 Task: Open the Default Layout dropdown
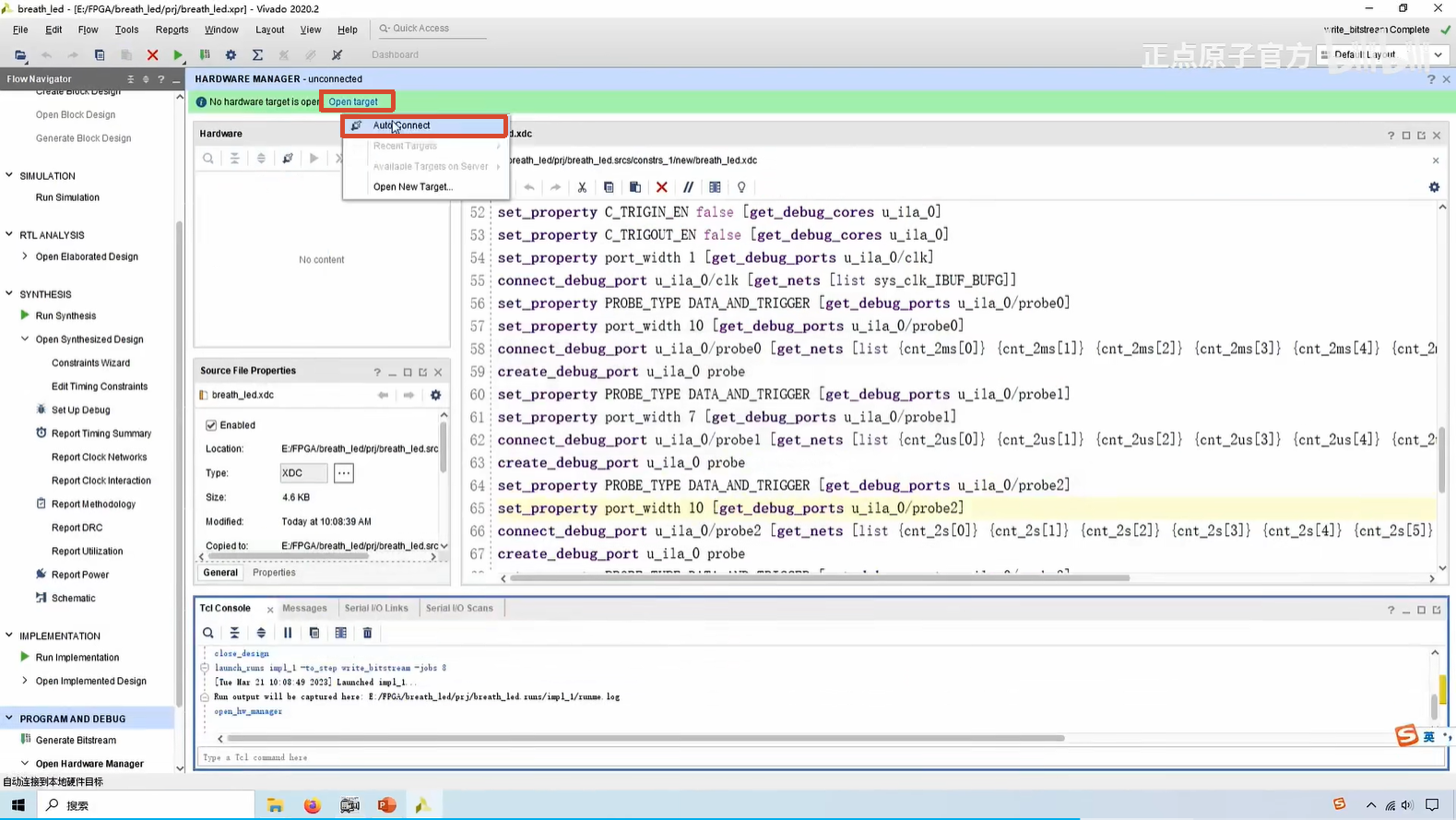point(1381,54)
